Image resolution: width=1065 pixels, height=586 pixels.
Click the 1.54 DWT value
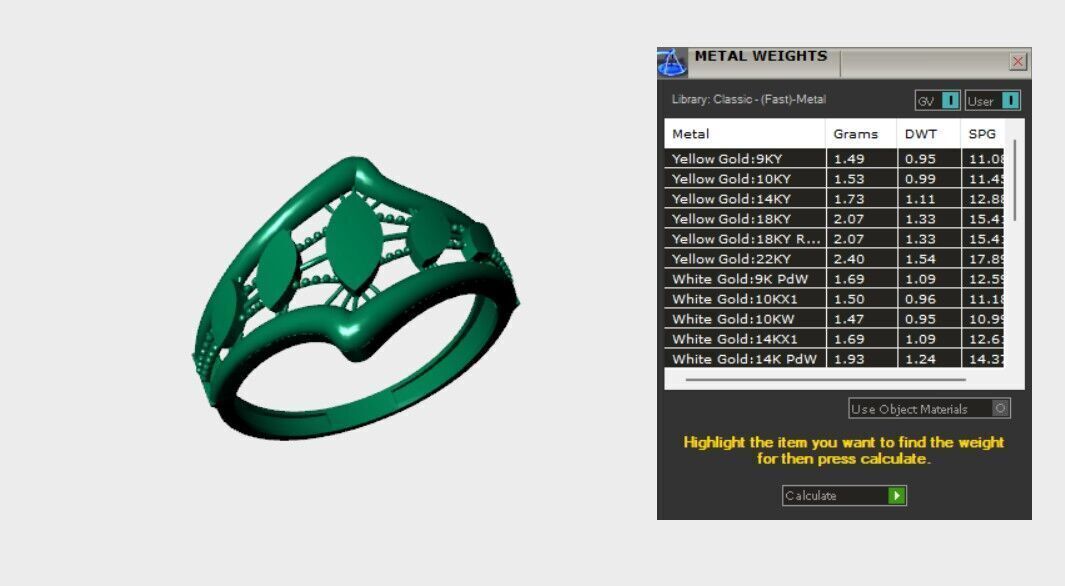(920, 259)
